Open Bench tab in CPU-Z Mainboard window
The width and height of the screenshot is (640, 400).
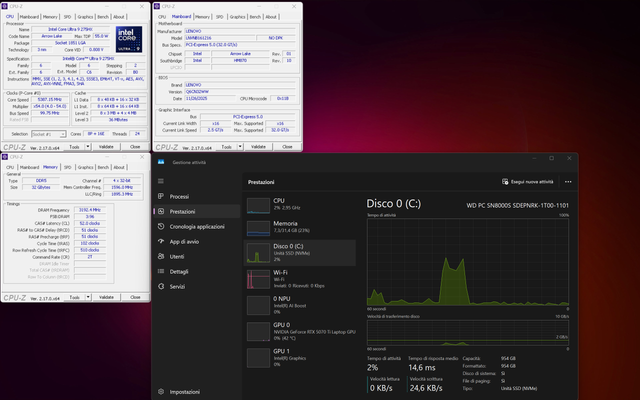tap(255, 17)
